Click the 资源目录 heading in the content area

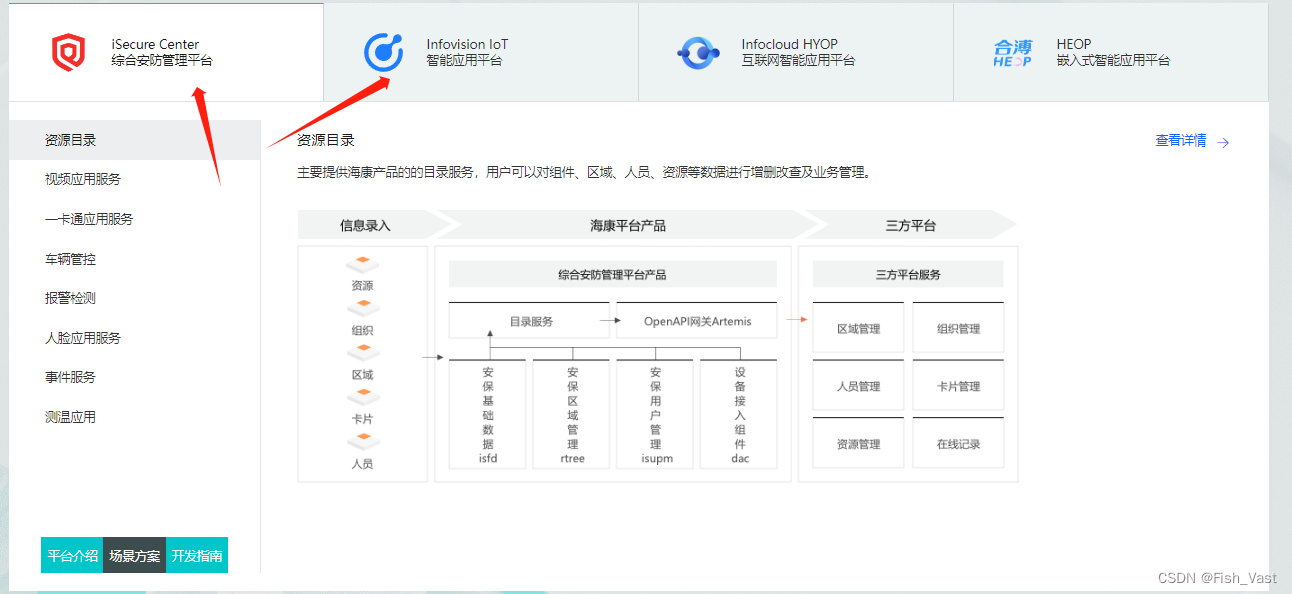click(326, 140)
